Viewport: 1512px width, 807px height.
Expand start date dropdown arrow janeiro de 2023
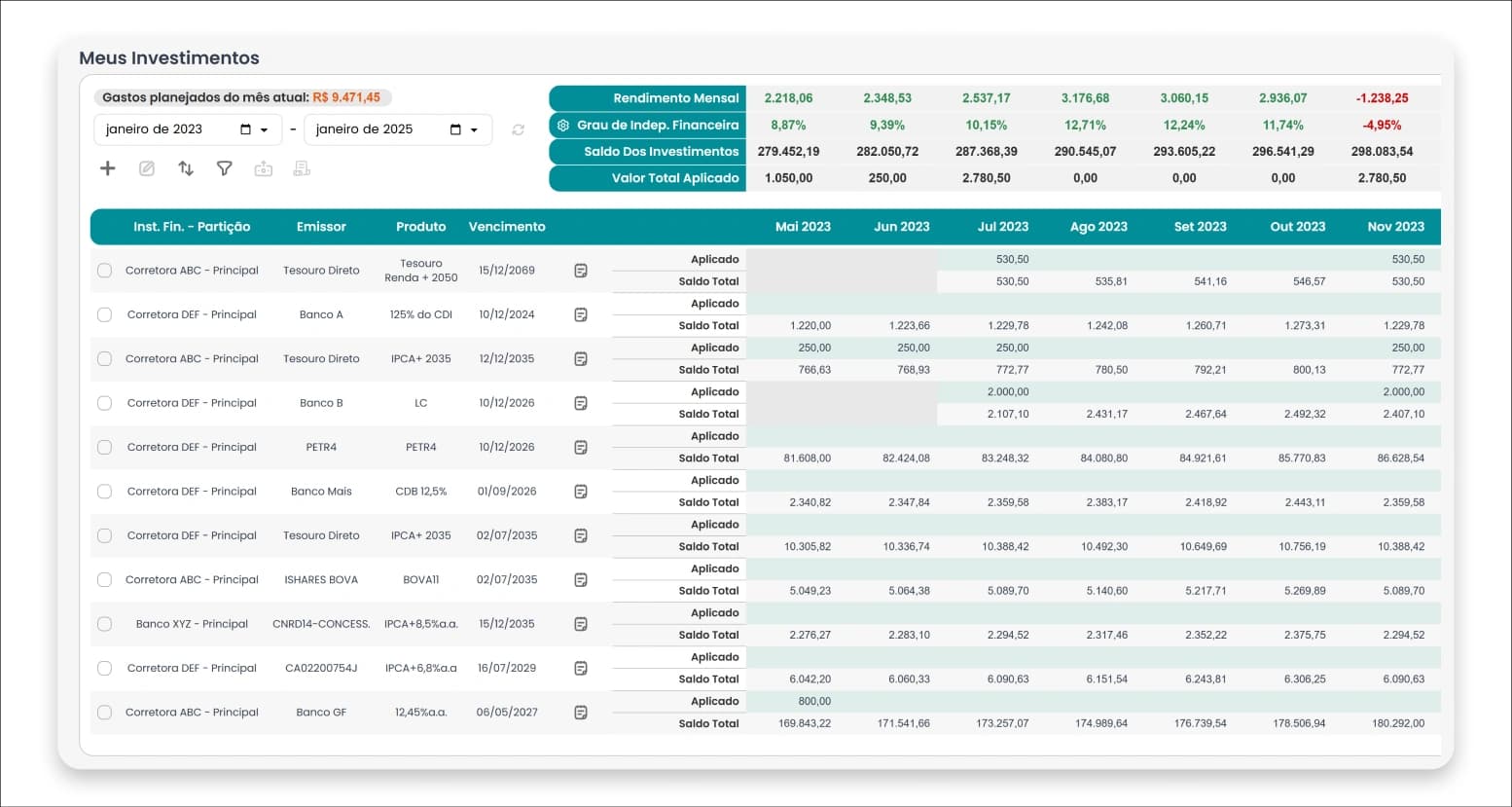click(x=265, y=130)
